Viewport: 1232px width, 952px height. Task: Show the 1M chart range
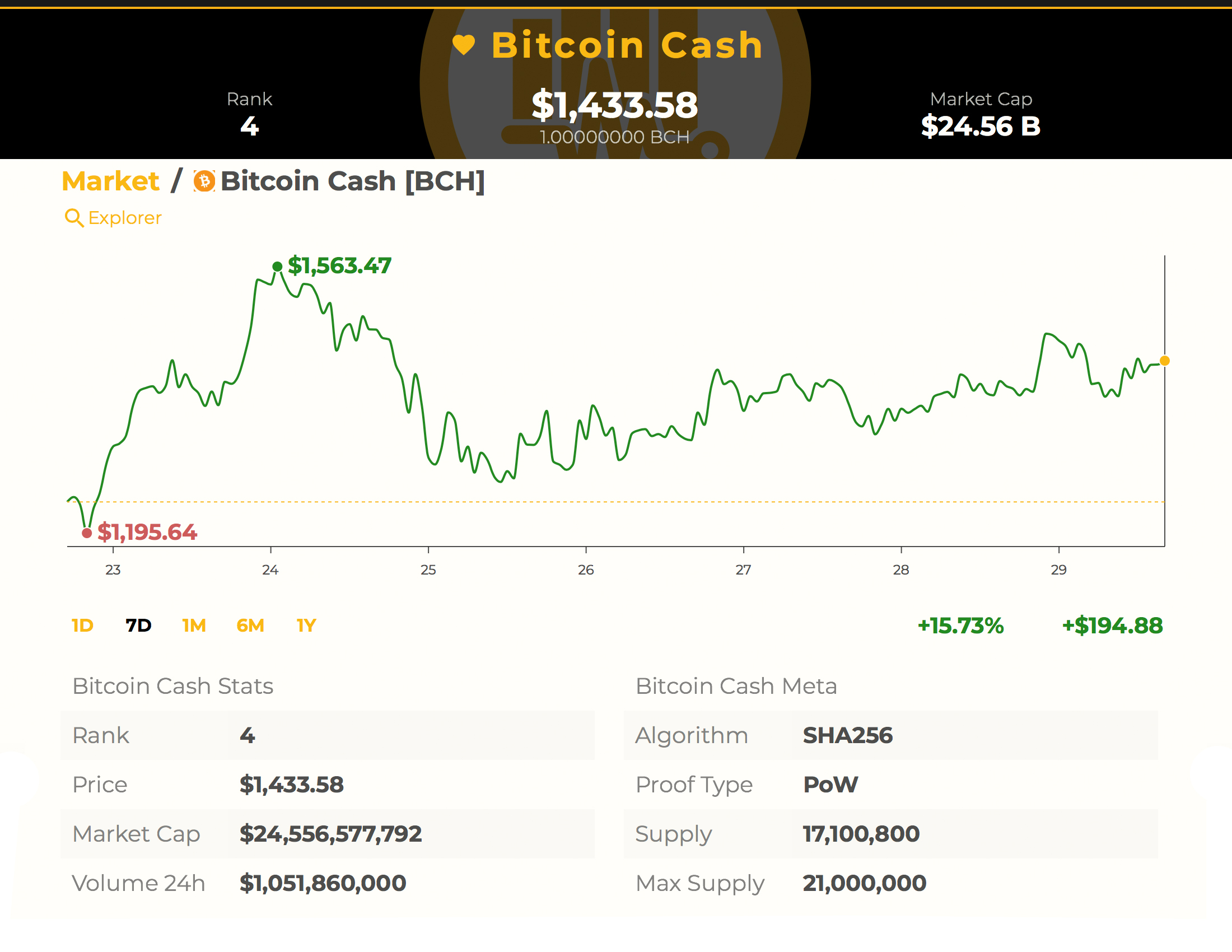pyautogui.click(x=194, y=626)
